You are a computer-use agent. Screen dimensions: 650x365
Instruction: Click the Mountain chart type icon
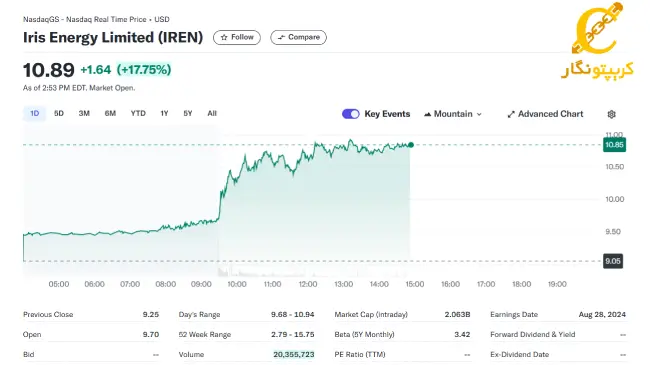click(x=427, y=114)
